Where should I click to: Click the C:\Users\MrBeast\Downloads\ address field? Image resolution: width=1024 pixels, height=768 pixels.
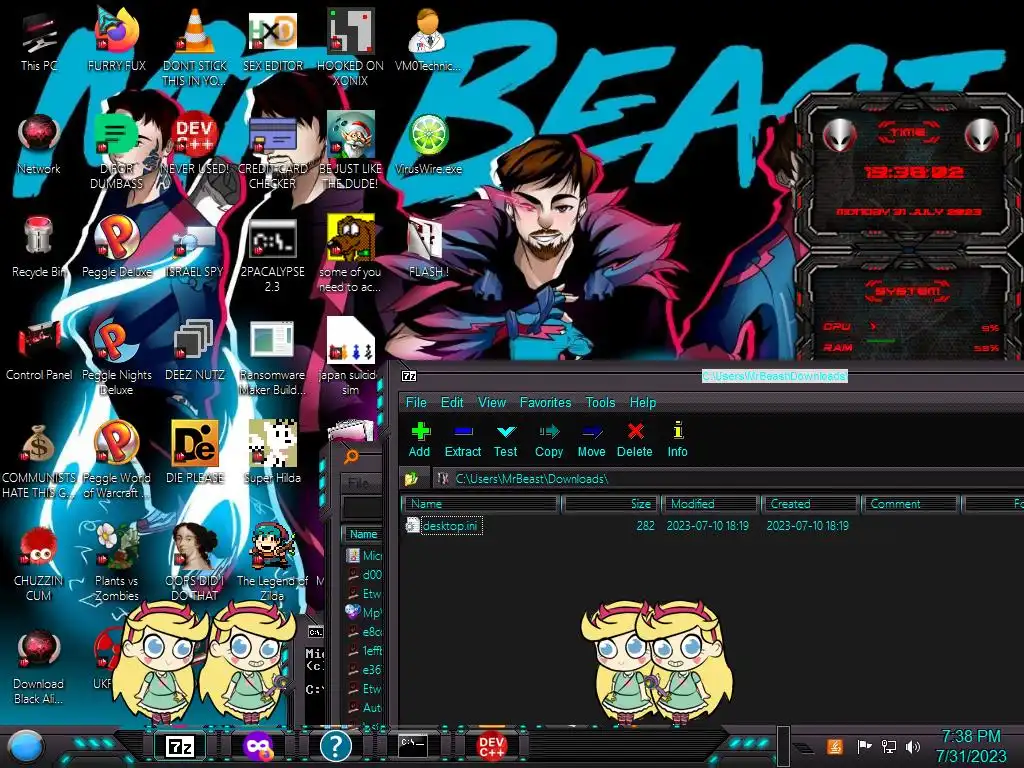[728, 479]
